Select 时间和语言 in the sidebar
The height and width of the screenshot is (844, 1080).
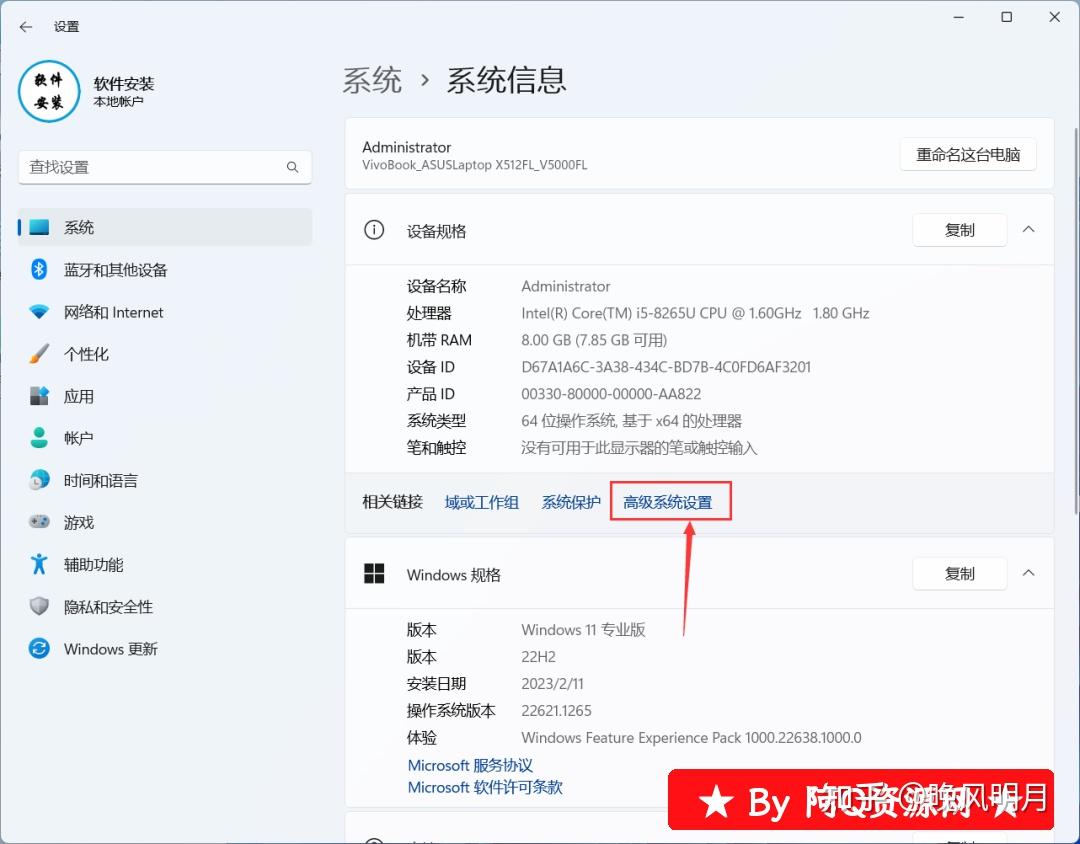click(x=100, y=480)
